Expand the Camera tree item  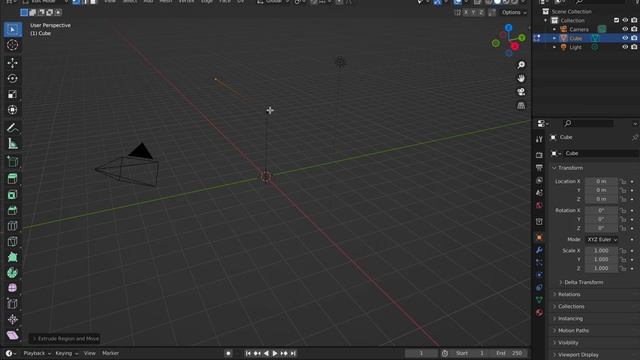pyautogui.click(x=554, y=29)
